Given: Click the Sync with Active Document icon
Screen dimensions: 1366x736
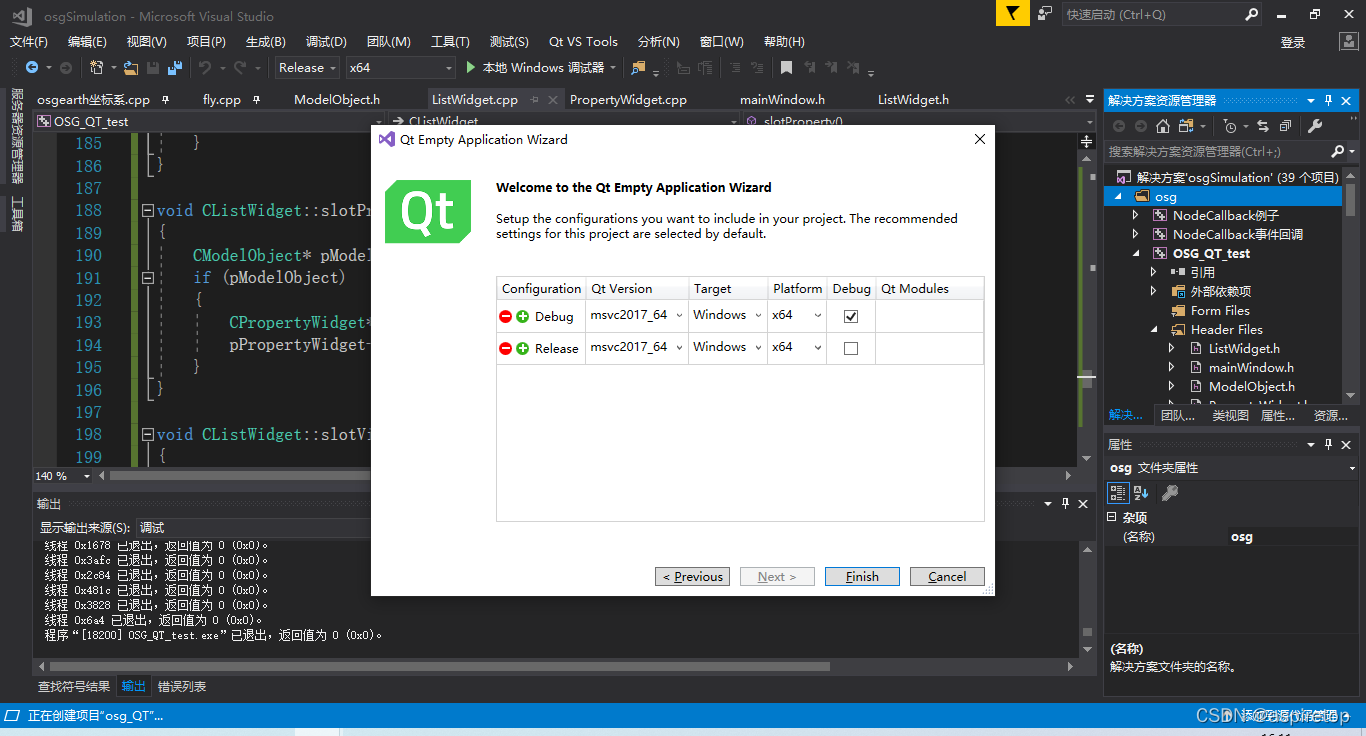Looking at the screenshot, I should coord(1263,126).
